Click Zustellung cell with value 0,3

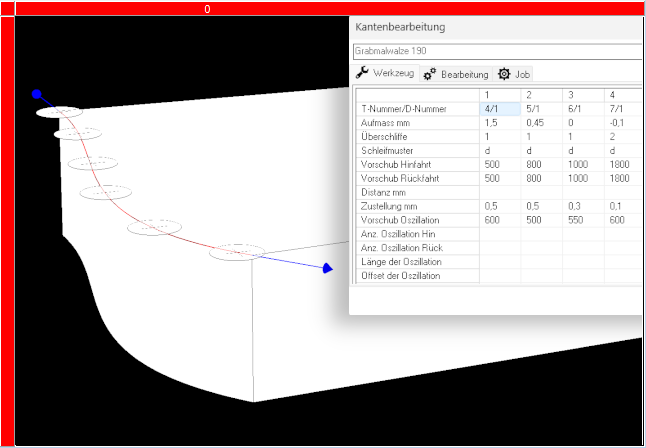point(583,206)
